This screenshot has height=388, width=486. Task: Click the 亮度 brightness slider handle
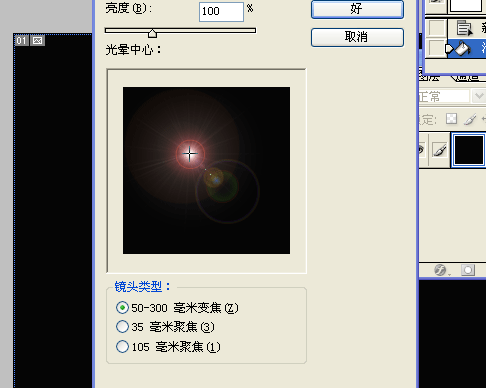click(152, 33)
